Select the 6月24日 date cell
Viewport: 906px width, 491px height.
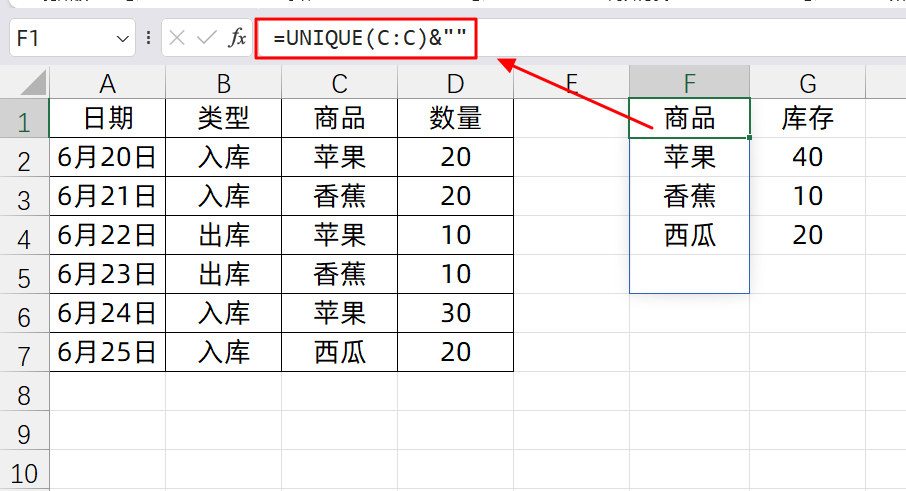[107, 313]
